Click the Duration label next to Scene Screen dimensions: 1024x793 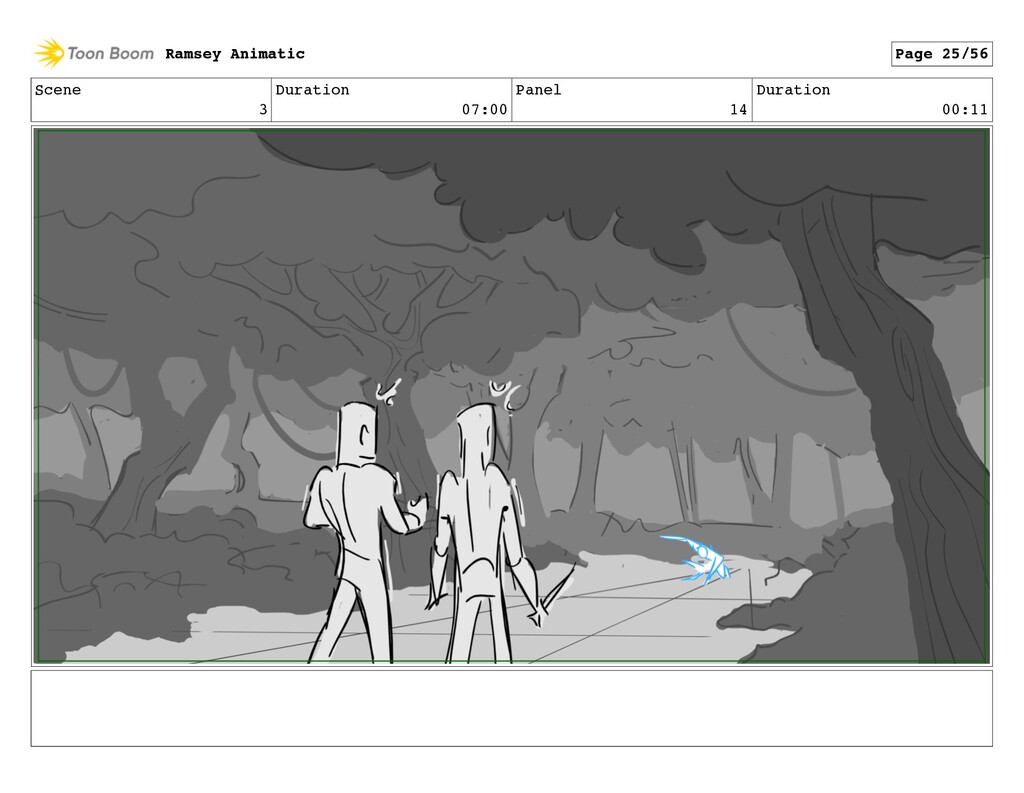click(x=312, y=89)
